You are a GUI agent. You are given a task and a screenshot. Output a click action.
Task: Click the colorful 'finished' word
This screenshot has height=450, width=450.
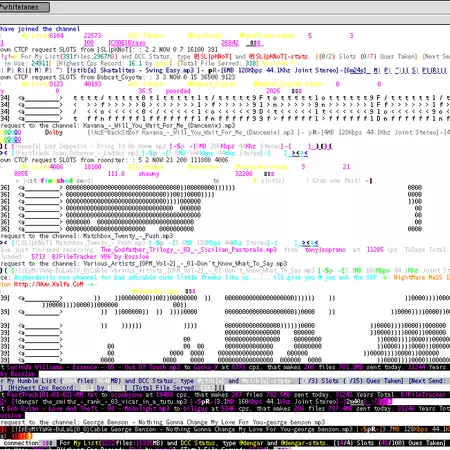pyautogui.click(x=57, y=181)
